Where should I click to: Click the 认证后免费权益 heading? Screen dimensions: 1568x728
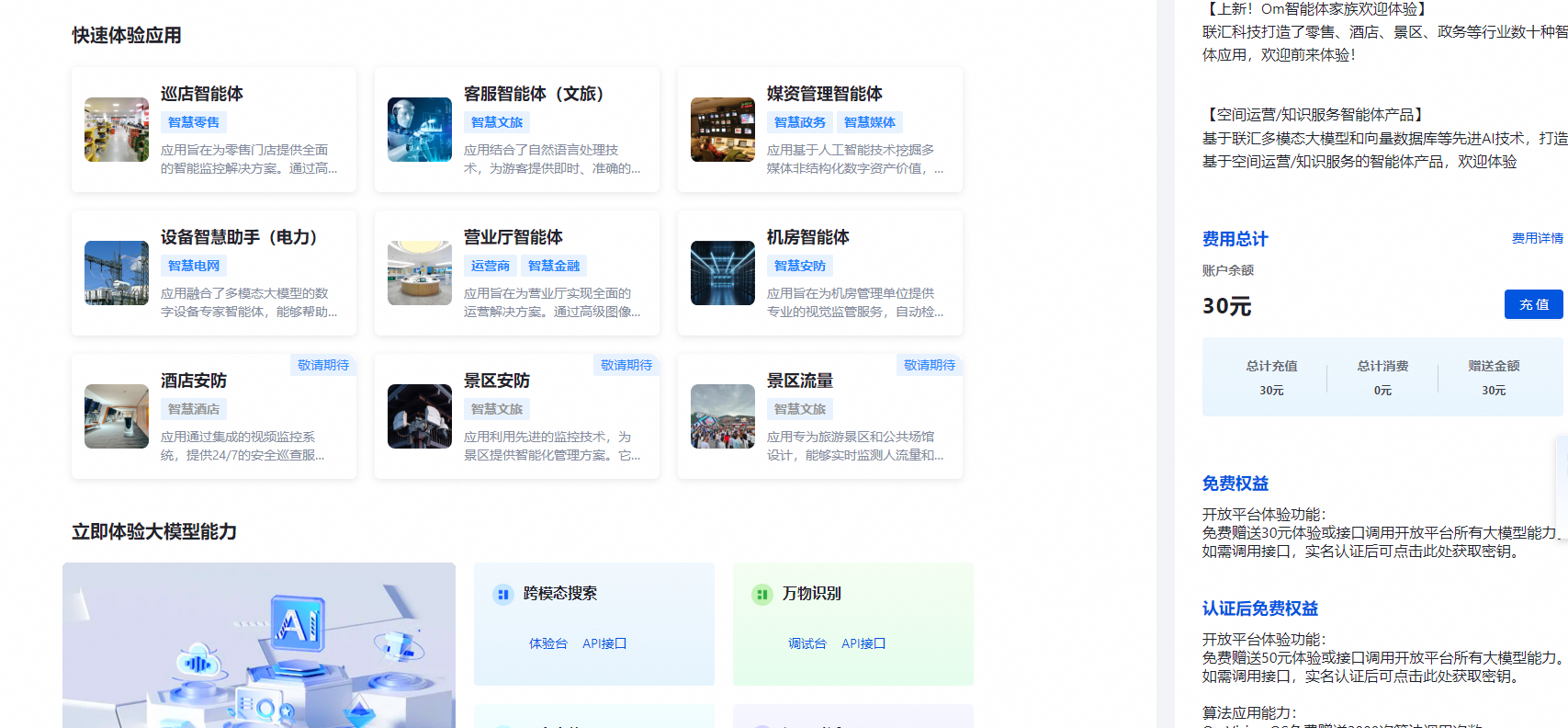(x=1260, y=609)
